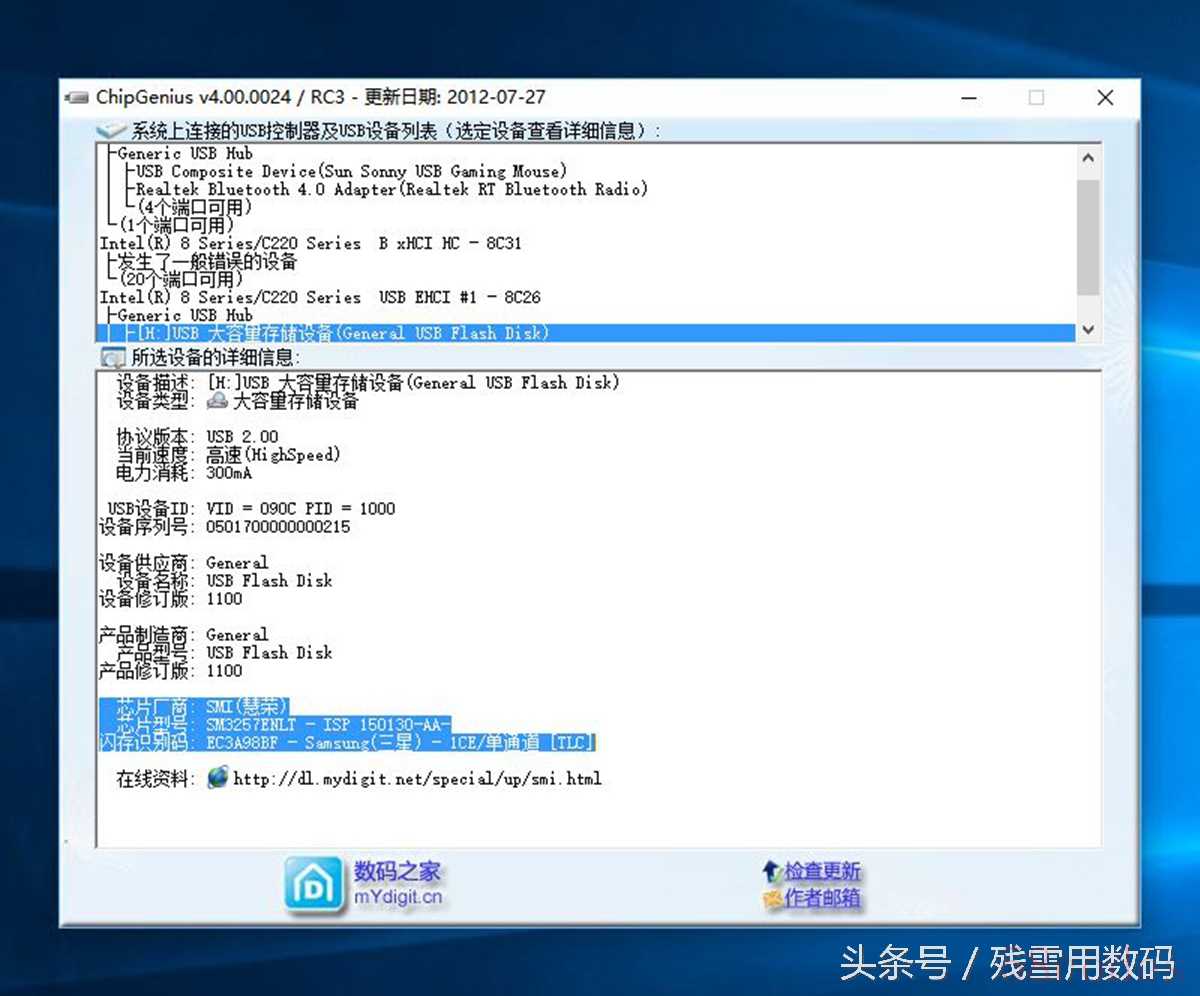Click the 系统上连接的USB控制器及USB设备列表 heading
This screenshot has height=996, width=1200.
point(396,131)
